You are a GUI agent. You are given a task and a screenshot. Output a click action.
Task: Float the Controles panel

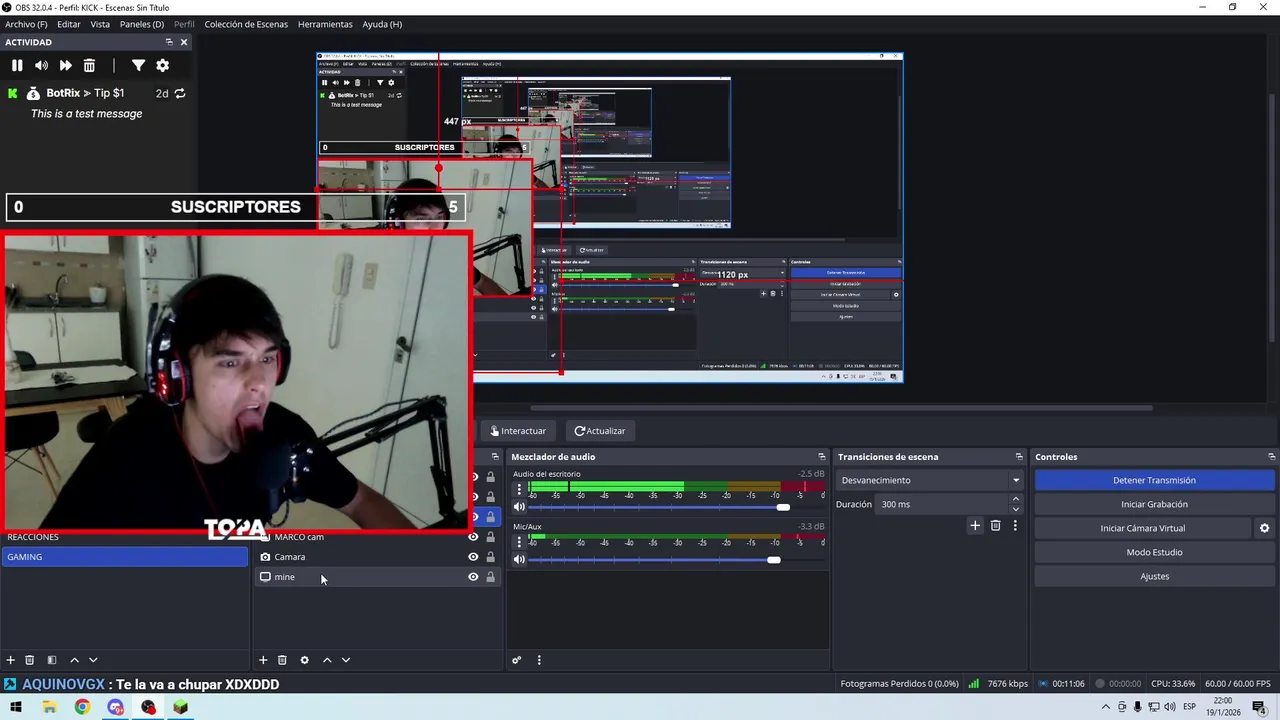coord(1271,457)
